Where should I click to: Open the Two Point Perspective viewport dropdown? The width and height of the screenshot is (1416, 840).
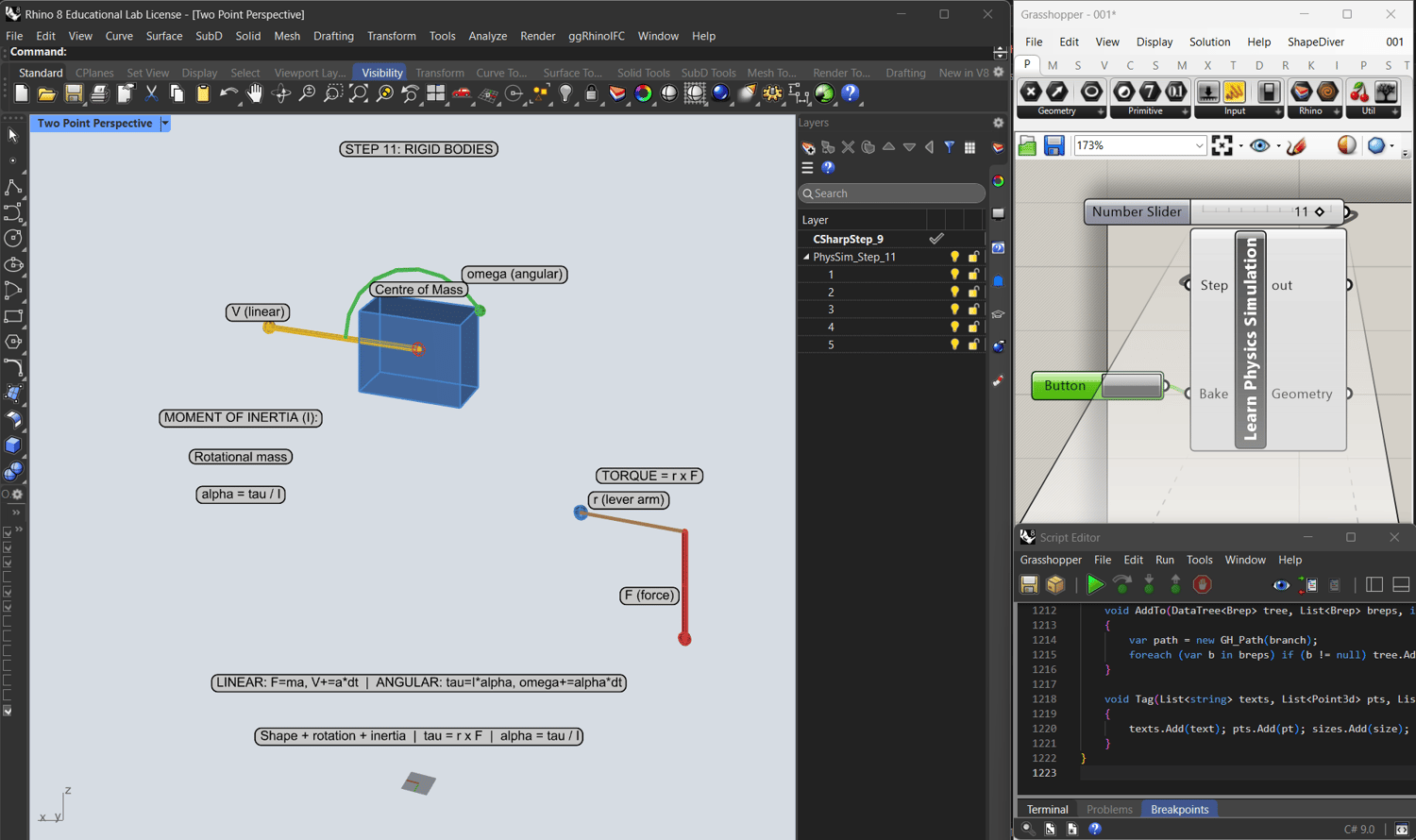pos(165,124)
